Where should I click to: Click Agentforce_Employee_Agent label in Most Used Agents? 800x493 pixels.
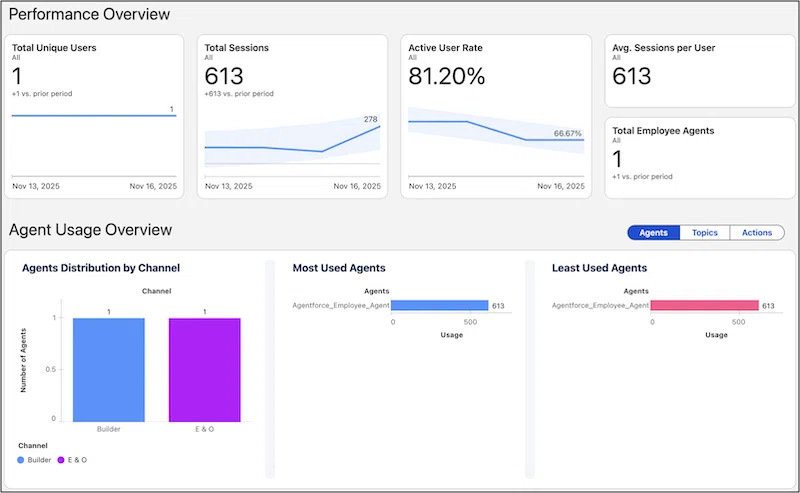(341, 305)
